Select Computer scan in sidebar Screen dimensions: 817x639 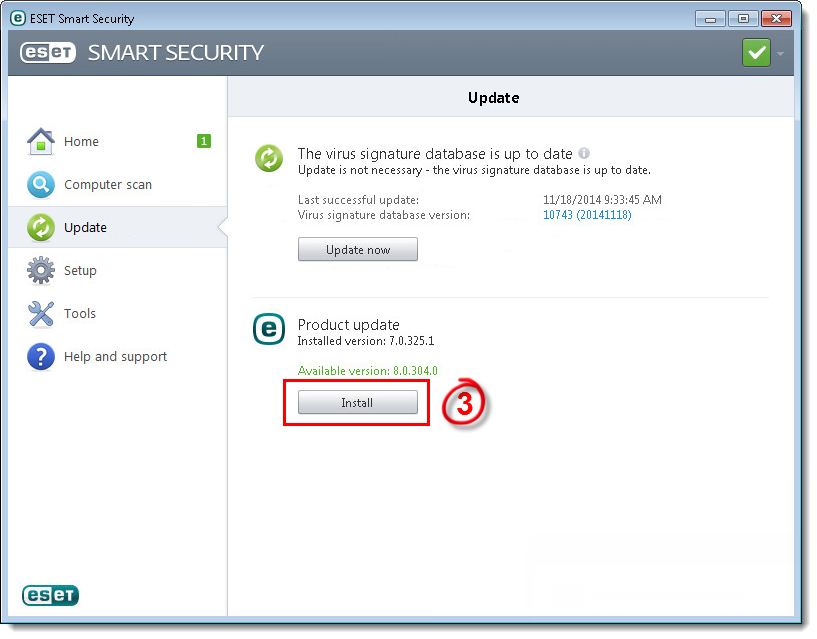click(x=108, y=185)
